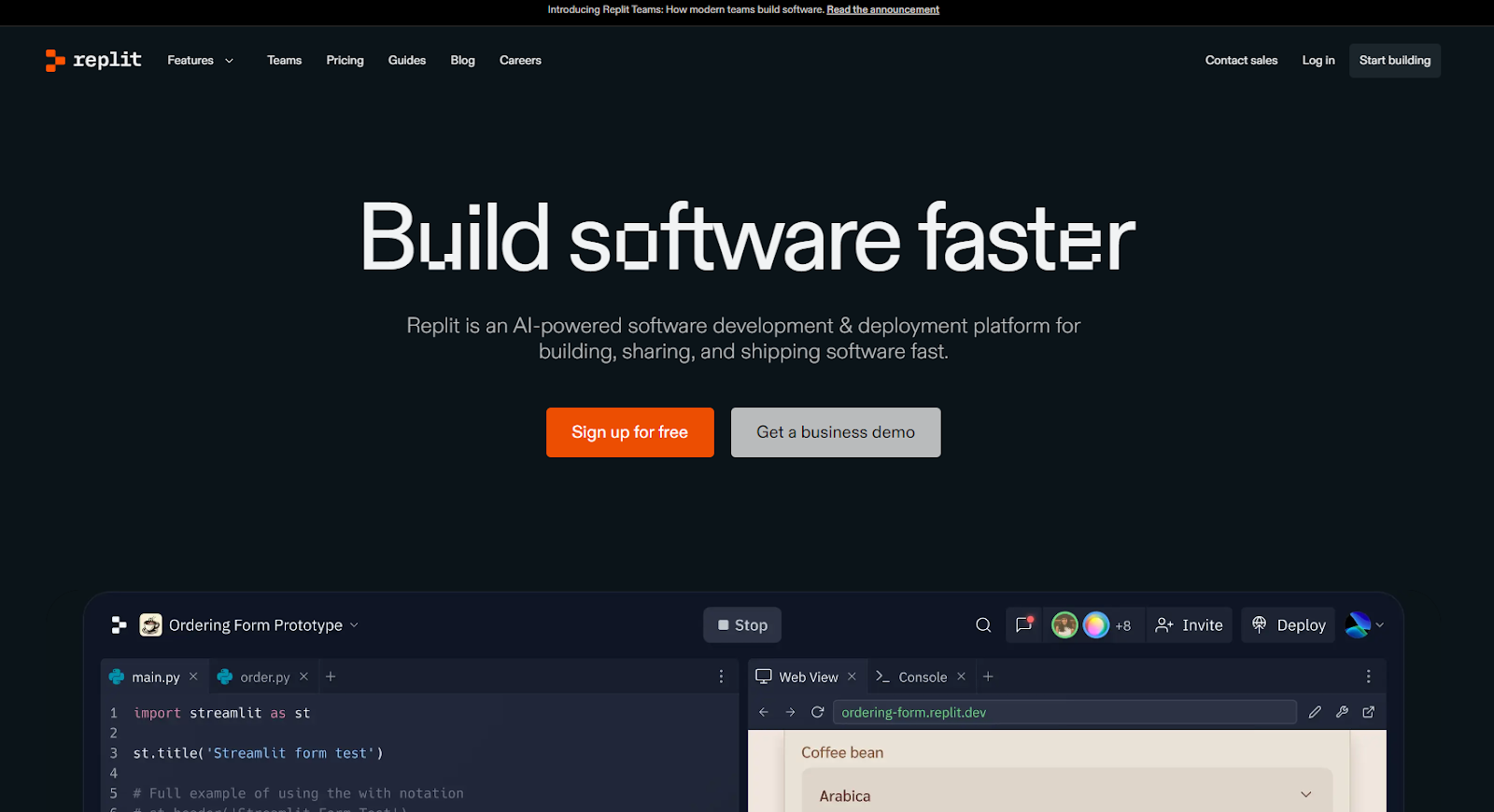Click the Replit logo in navbar
This screenshot has width=1494, height=812.
pos(93,60)
